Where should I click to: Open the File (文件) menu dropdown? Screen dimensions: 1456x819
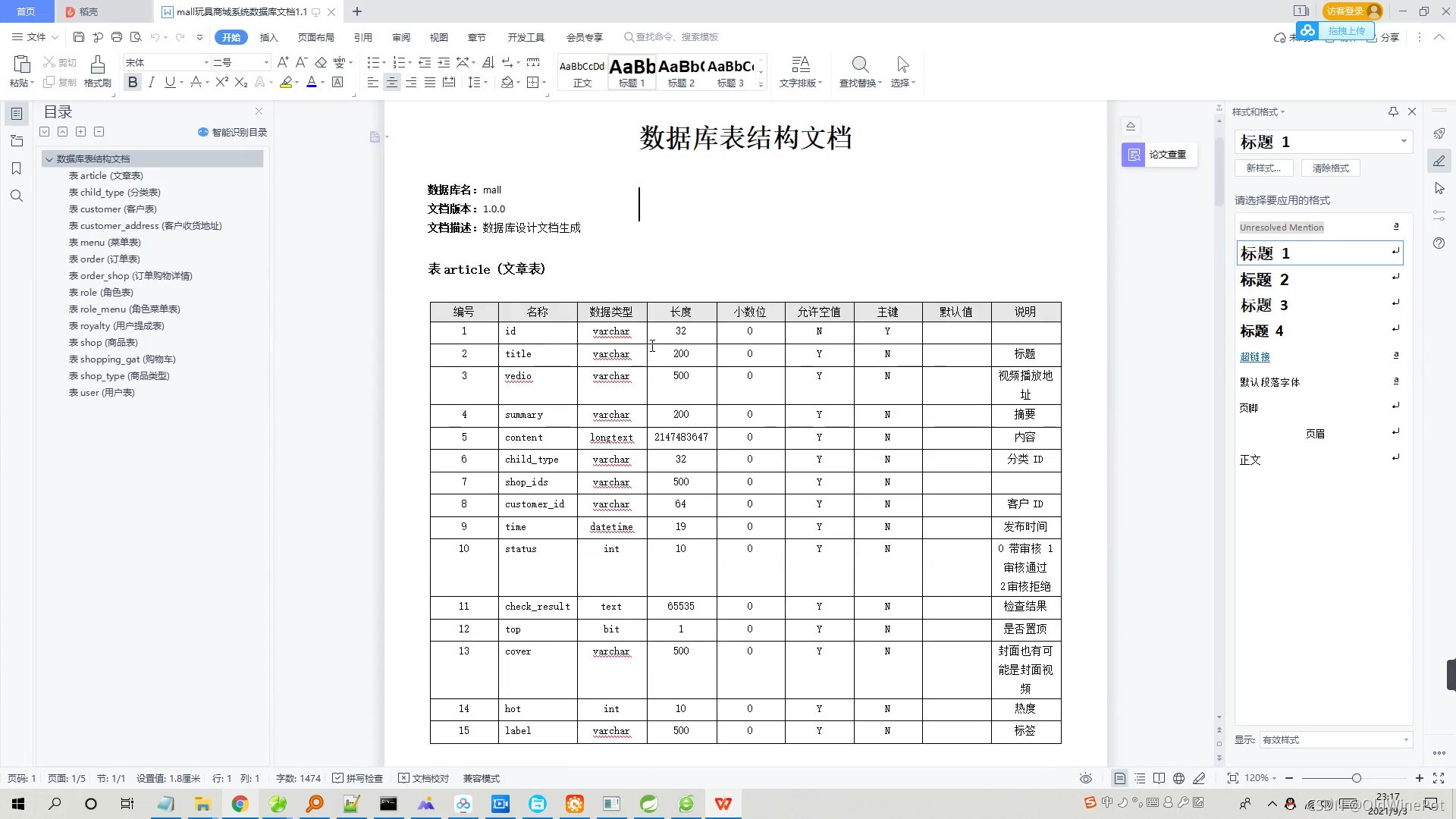pyautogui.click(x=36, y=37)
